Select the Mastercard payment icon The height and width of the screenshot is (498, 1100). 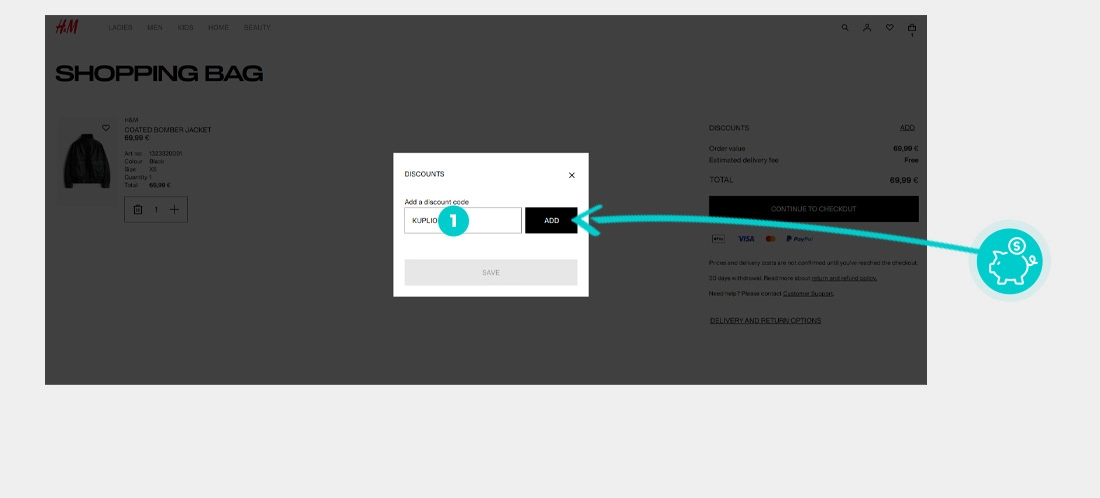(770, 239)
